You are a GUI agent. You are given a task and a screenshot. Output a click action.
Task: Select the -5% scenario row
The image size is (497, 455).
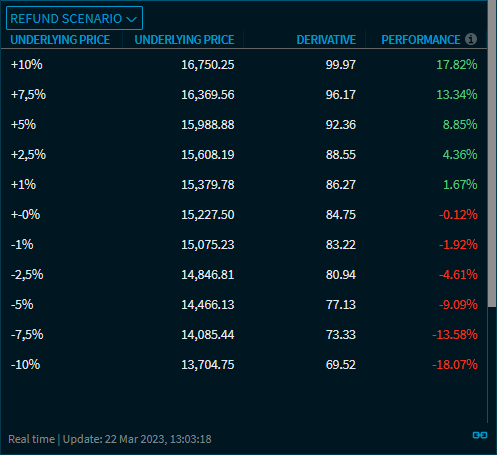click(244, 305)
